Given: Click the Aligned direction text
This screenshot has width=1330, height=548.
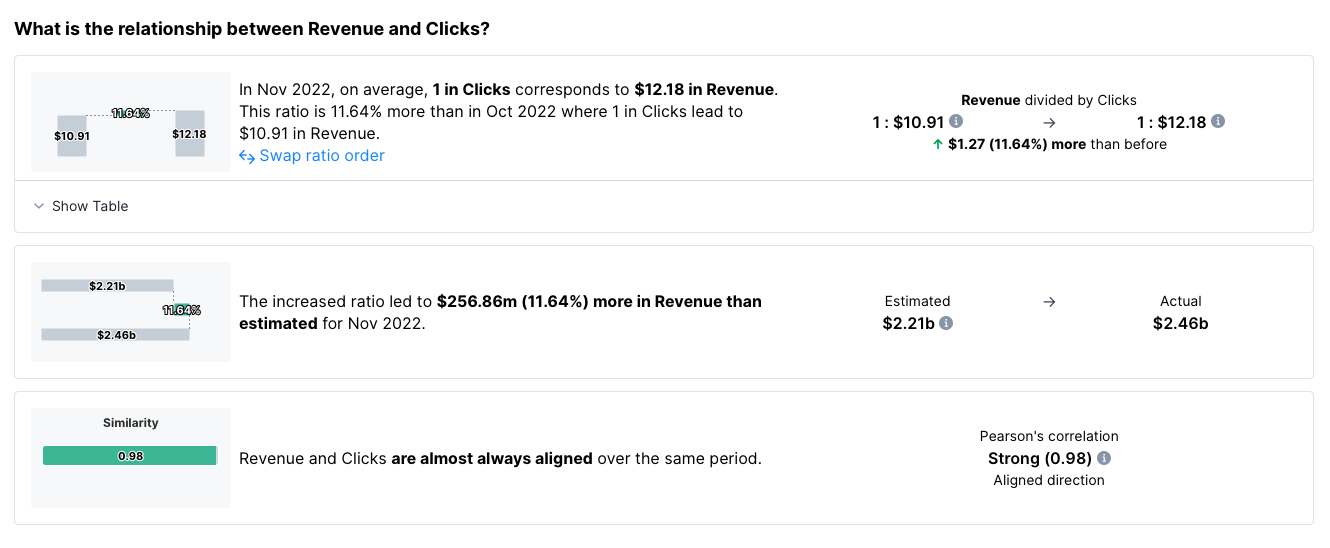Looking at the screenshot, I should pyautogui.click(x=1049, y=480).
